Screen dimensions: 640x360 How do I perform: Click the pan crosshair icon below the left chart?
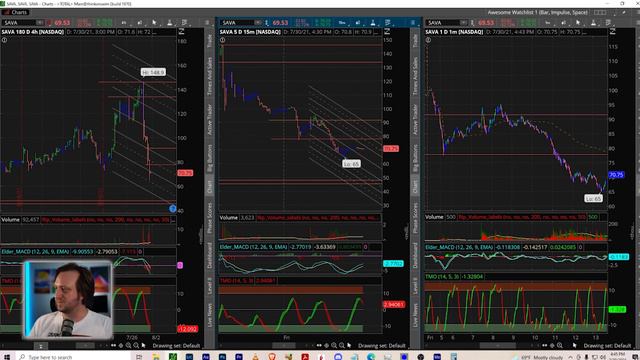[121, 345]
